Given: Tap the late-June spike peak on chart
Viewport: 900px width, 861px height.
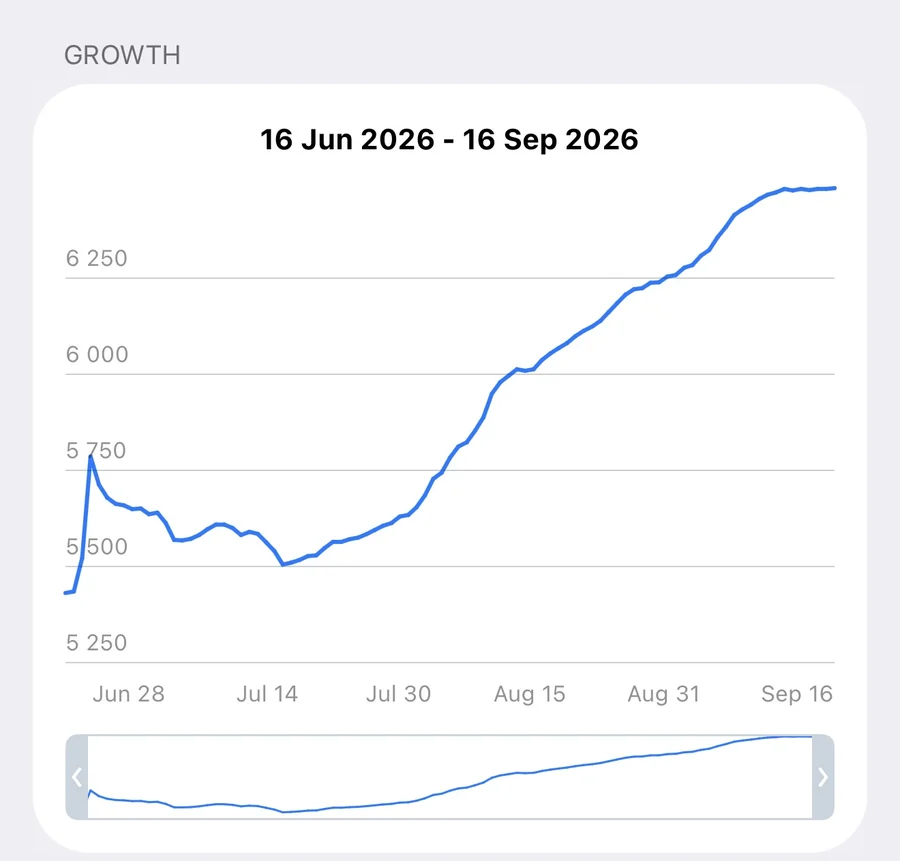Looking at the screenshot, I should click(x=91, y=456).
